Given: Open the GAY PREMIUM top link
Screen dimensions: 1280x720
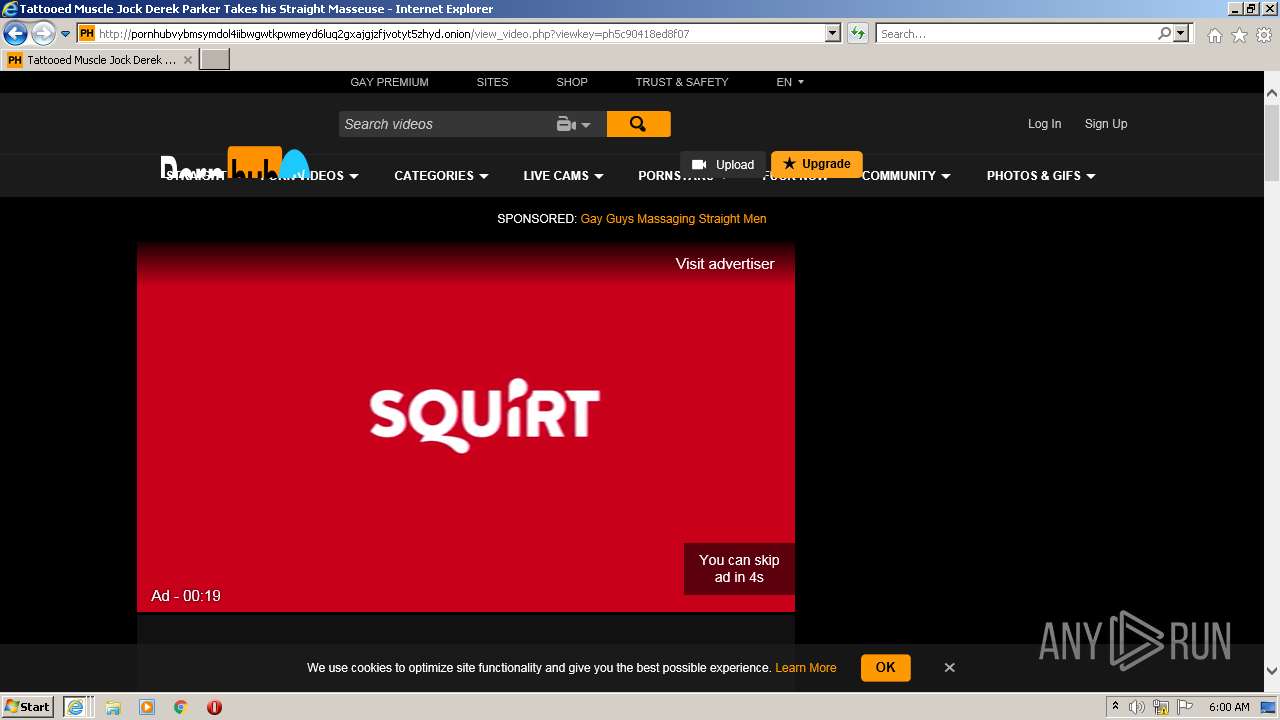Looking at the screenshot, I should (x=389, y=82).
